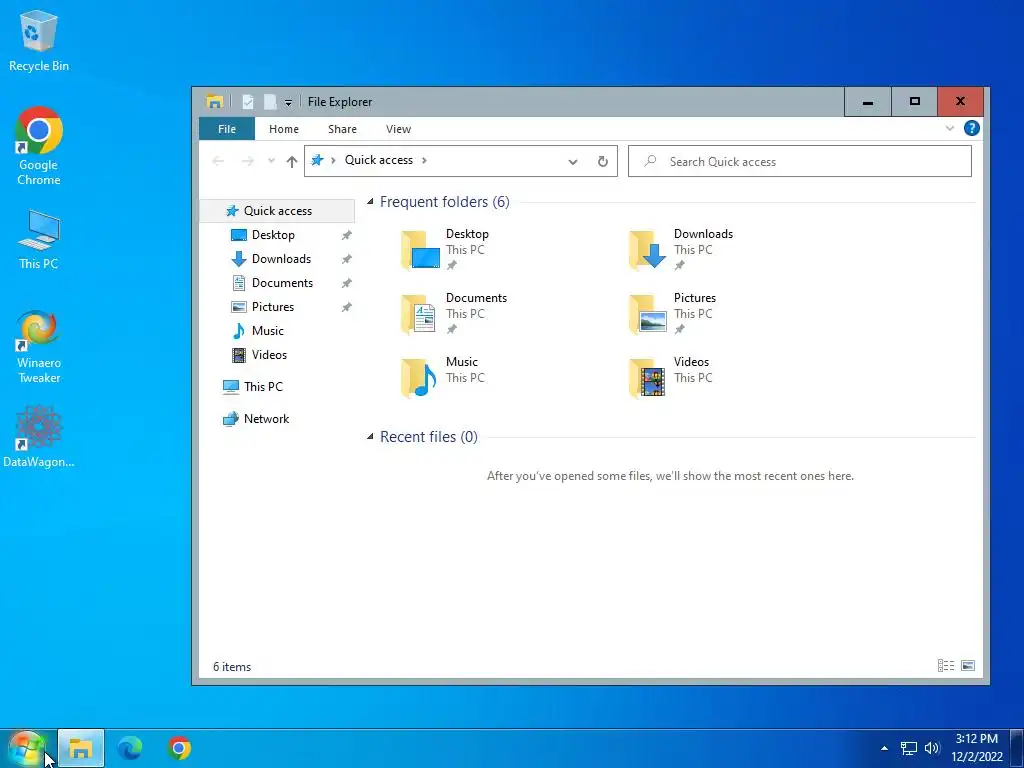
Task: Open the Start menu
Action: (27, 748)
